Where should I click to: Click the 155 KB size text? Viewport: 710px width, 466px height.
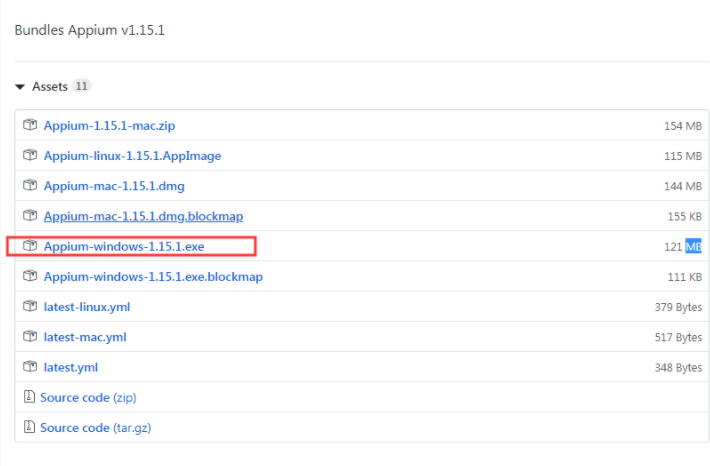click(x=685, y=216)
